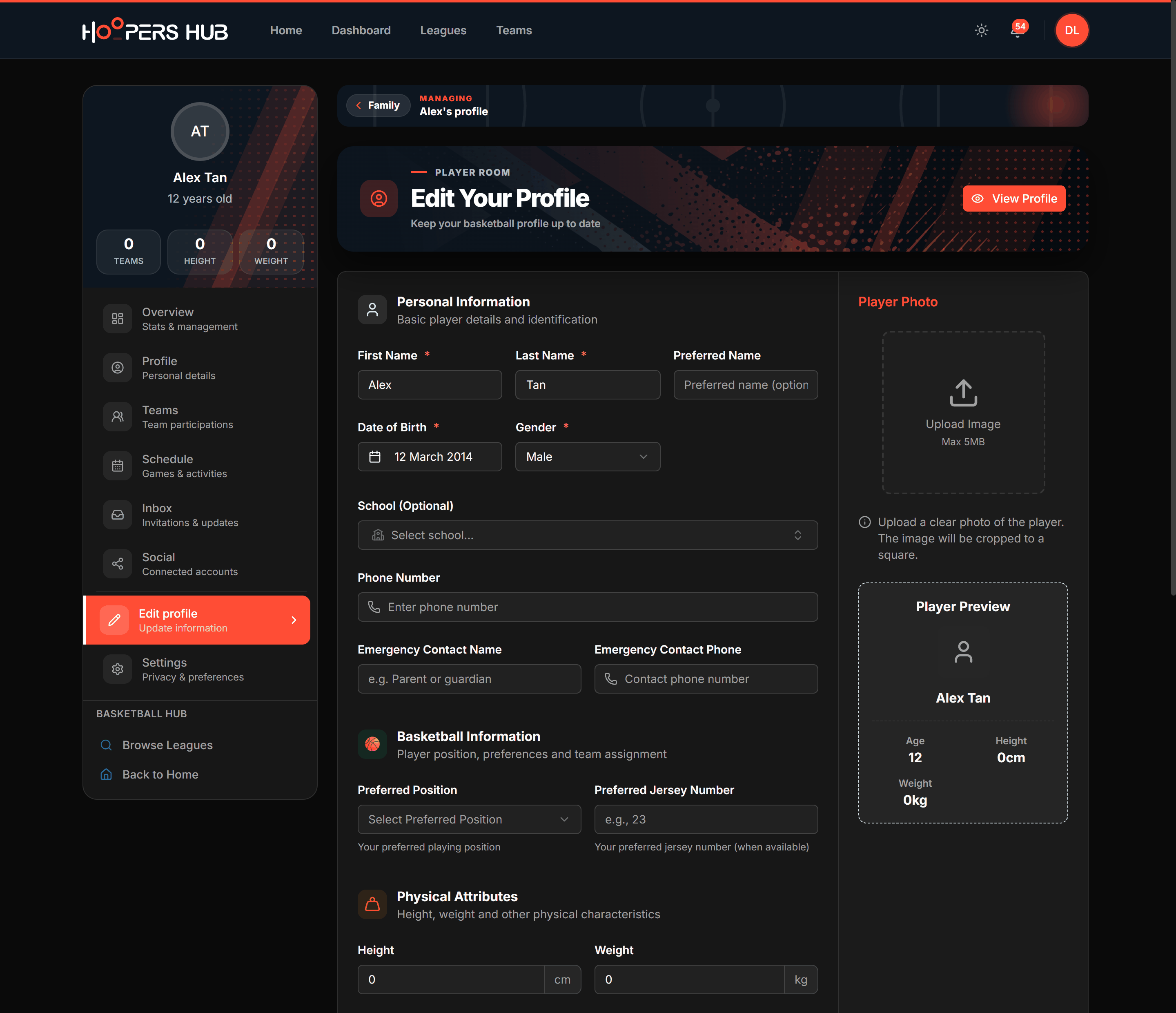This screenshot has width=1176, height=1013.
Task: Click the Teams sidebar people icon
Action: tap(118, 417)
